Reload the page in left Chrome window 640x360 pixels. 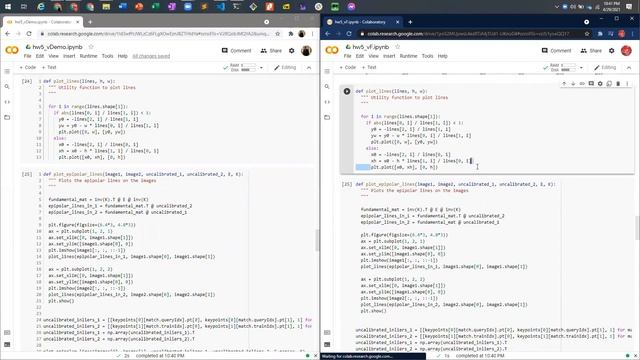29,34
